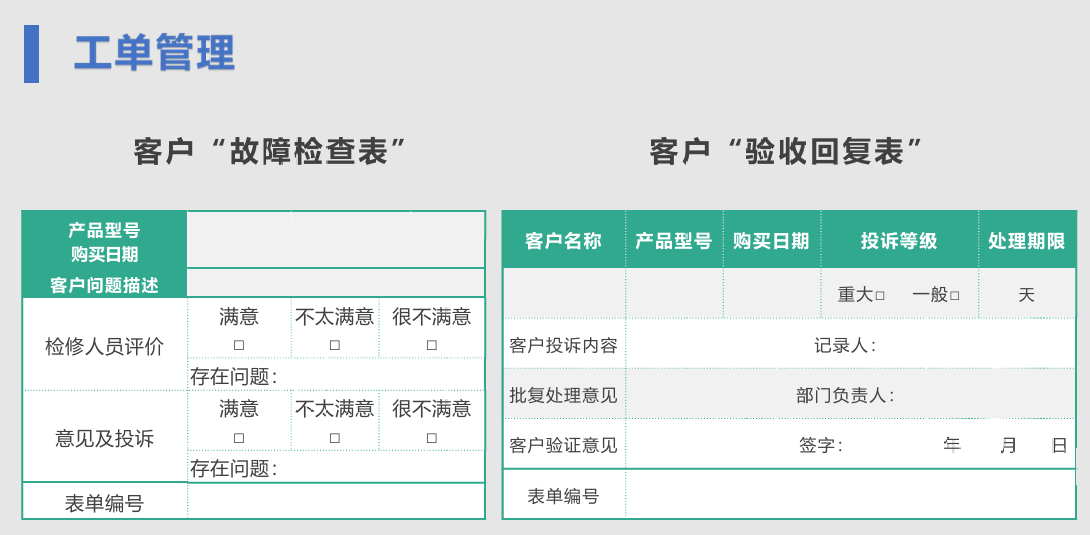Tick 不太满意 checkbox in 检修人员评价 row
This screenshot has height=535, width=1090.
coord(335,345)
